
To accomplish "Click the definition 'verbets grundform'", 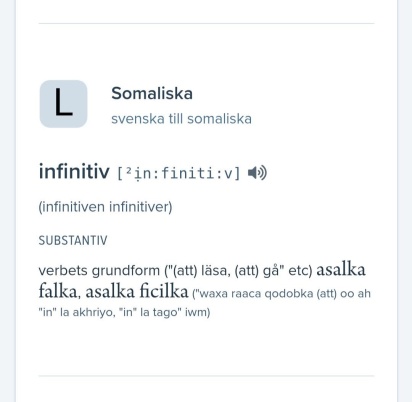I will point(99,270).
